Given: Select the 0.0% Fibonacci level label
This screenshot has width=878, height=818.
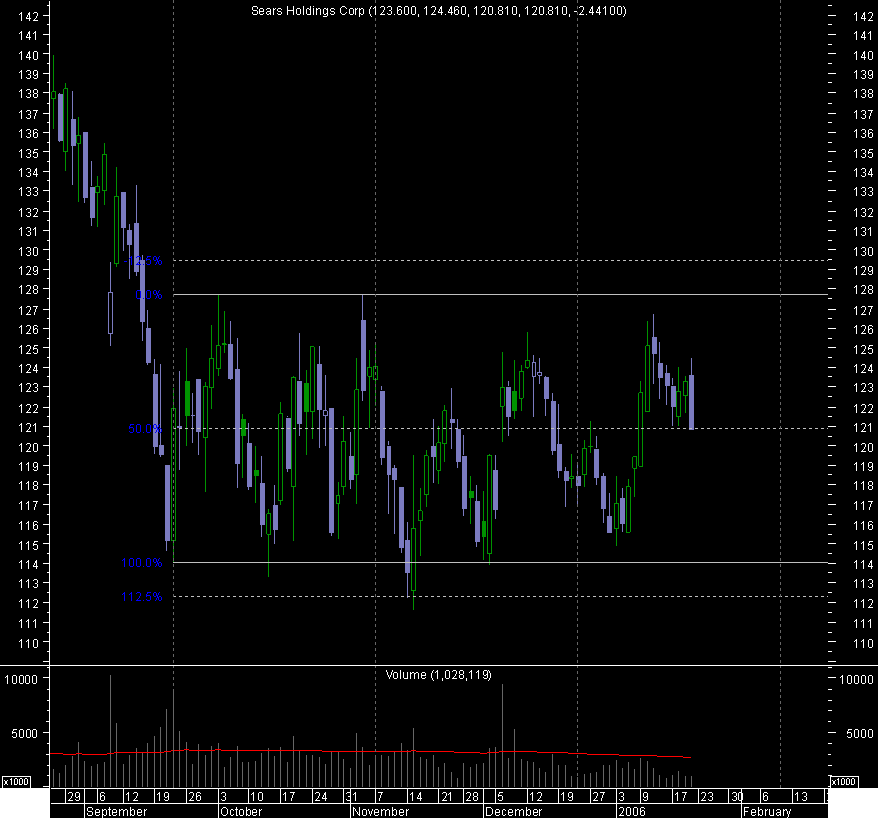Looking at the screenshot, I should pos(149,295).
